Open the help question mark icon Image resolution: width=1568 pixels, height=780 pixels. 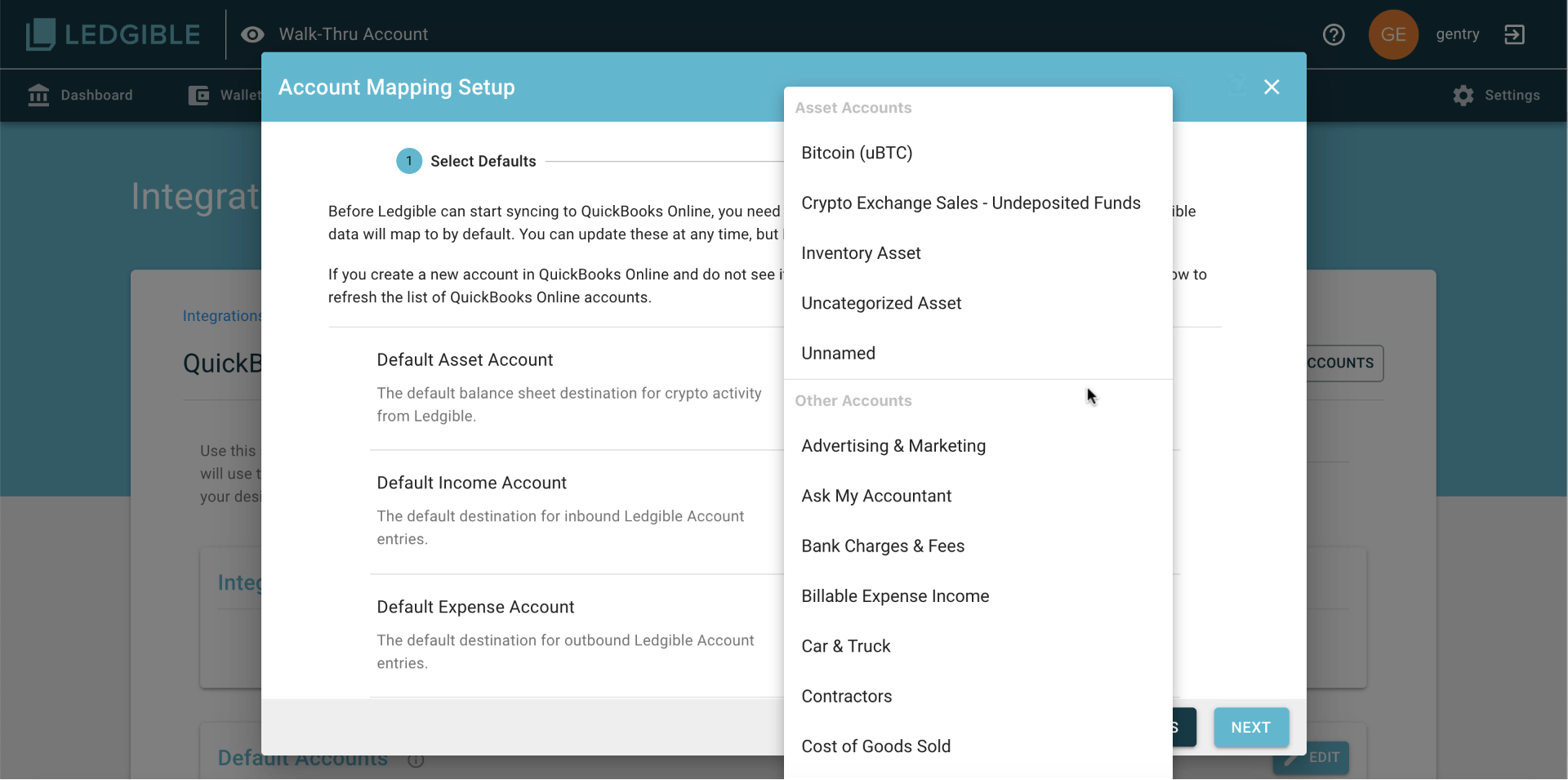pos(1334,34)
